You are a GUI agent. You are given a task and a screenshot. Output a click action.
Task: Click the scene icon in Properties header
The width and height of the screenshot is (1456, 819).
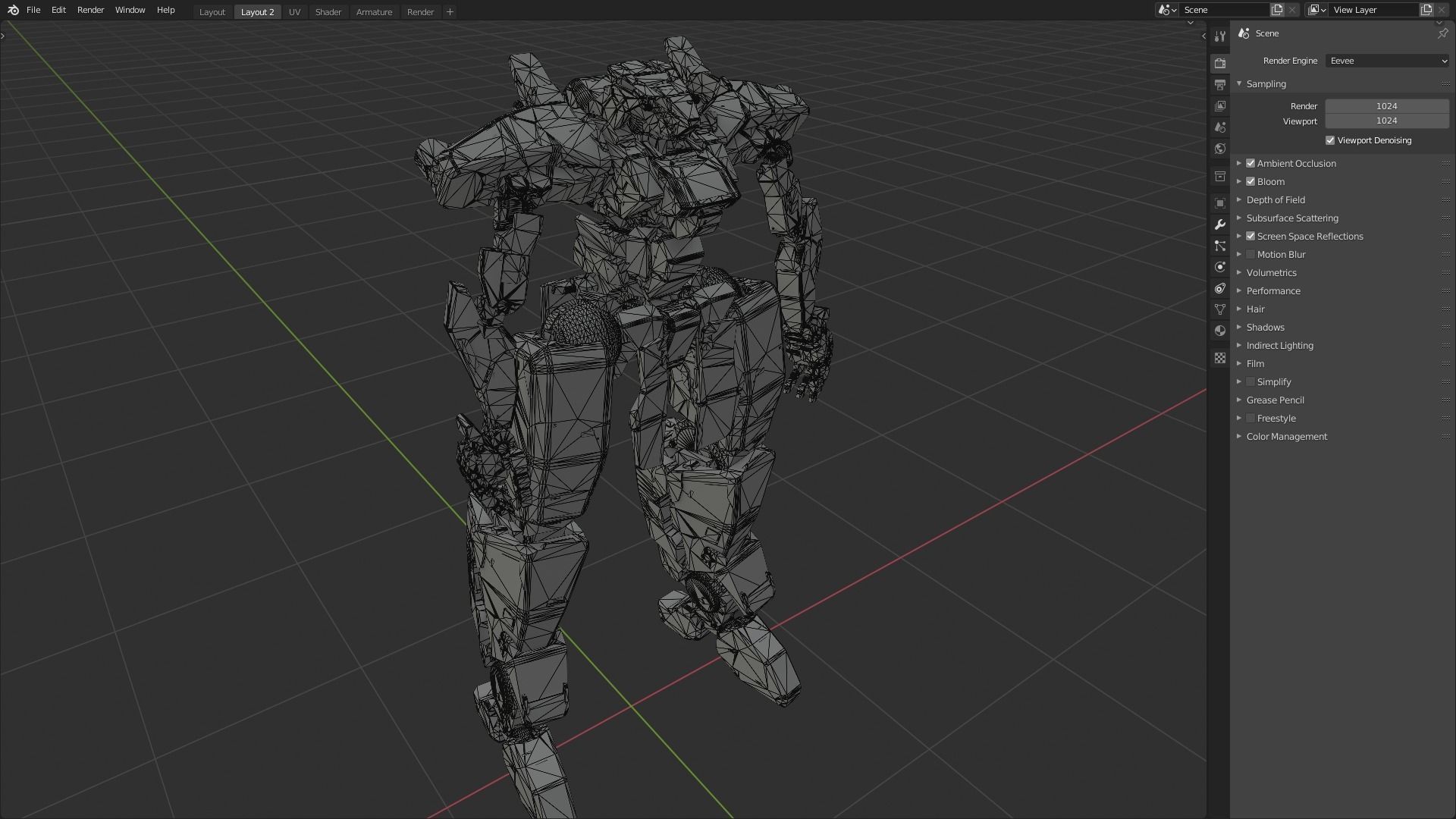[1243, 33]
